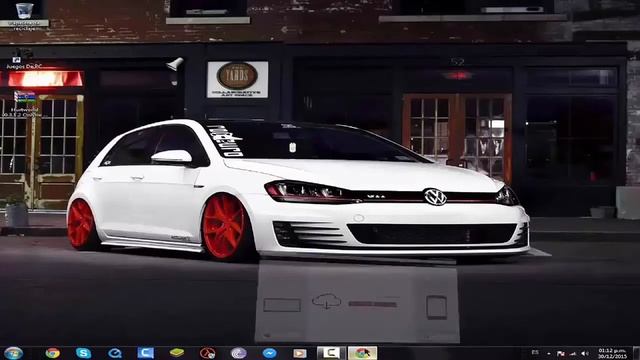This screenshot has height=360, width=640.
Task: Open QuickTime Player from the taskbar
Action: [x=115, y=353]
